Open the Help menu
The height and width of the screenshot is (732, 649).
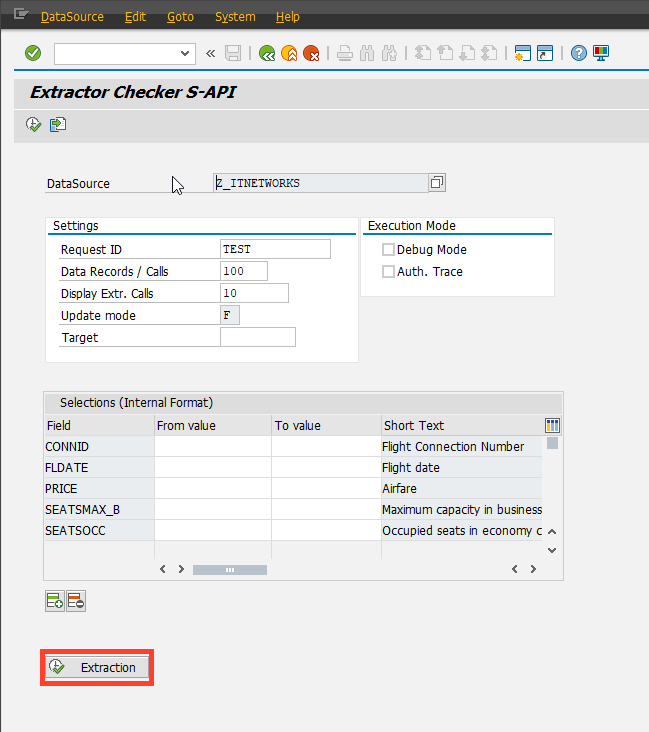pyautogui.click(x=288, y=17)
